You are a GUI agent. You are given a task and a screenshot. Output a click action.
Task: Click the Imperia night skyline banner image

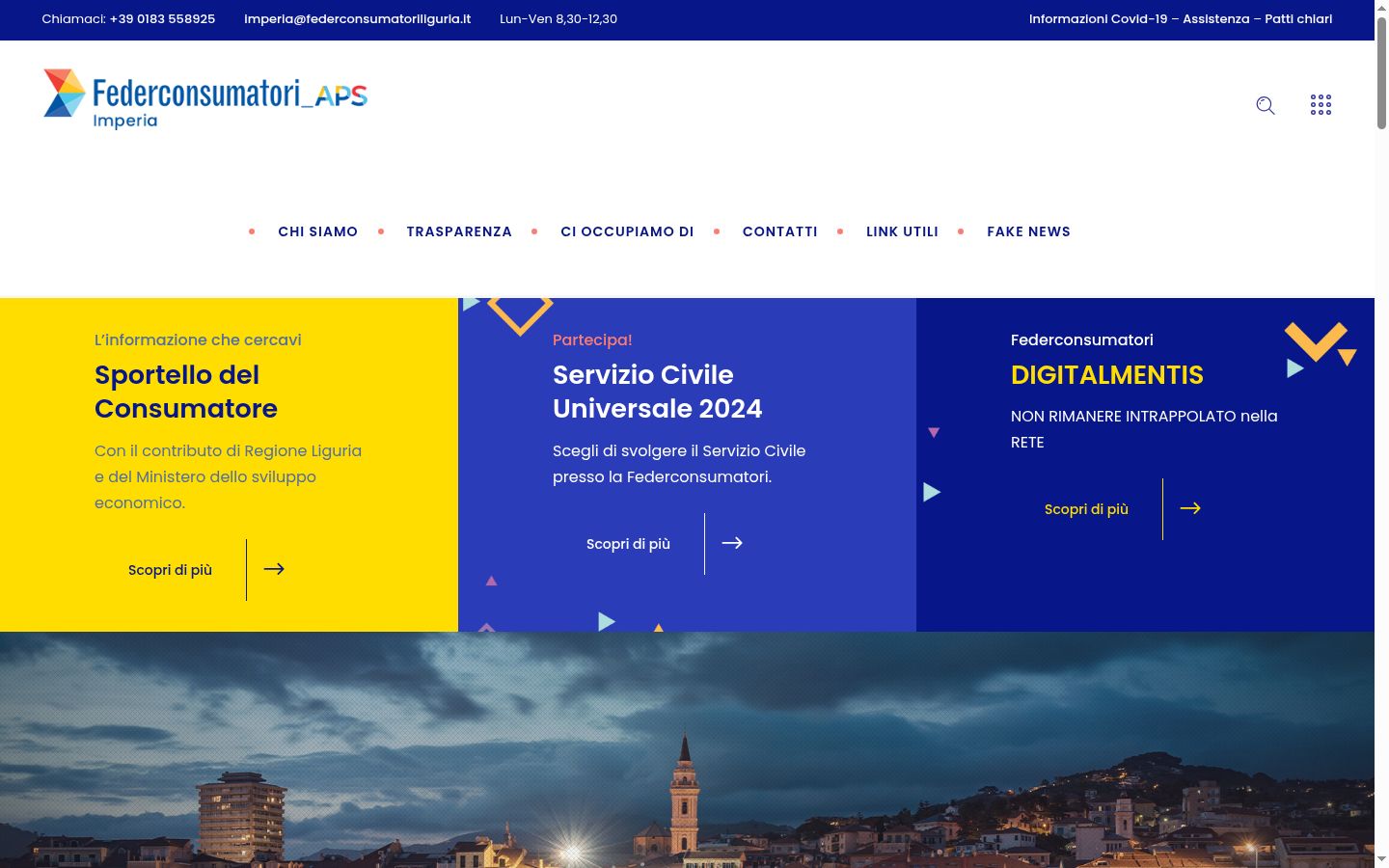pos(687,749)
